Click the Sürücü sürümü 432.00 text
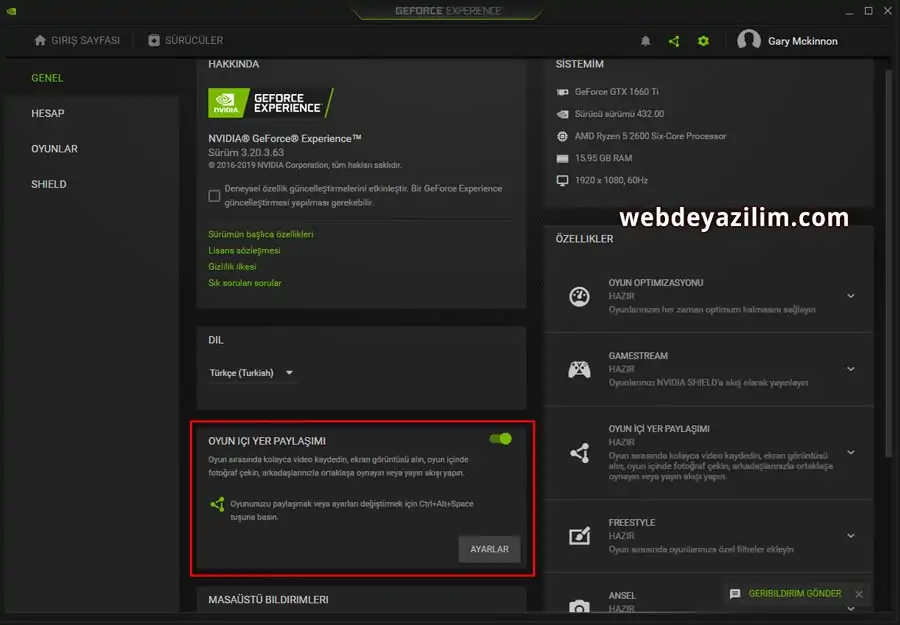900x625 pixels. 619,114
